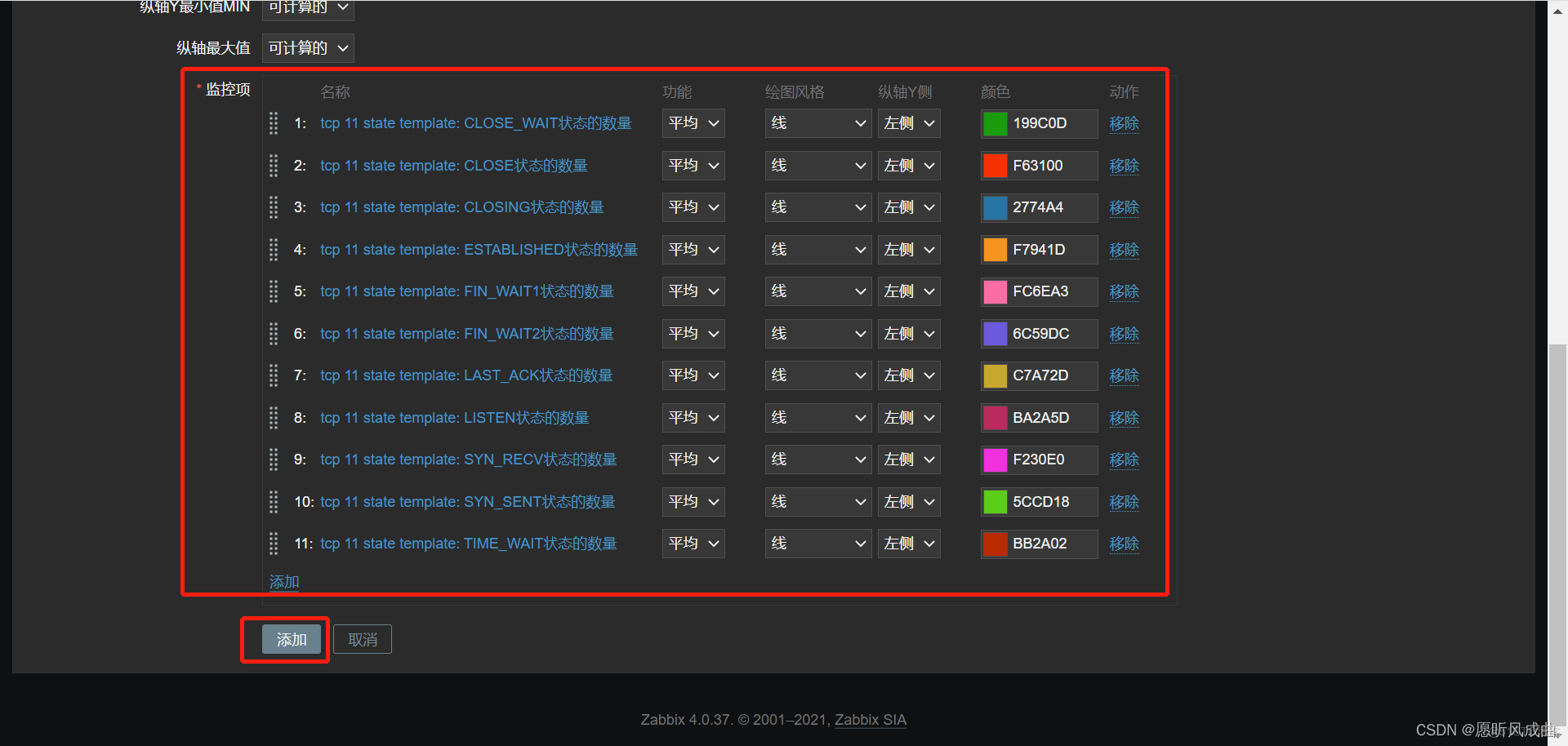The width and height of the screenshot is (1568, 746).
Task: Open 纵轴Y侧 dropdown for CLOSE_WAIT row
Action: pyautogui.click(x=909, y=123)
